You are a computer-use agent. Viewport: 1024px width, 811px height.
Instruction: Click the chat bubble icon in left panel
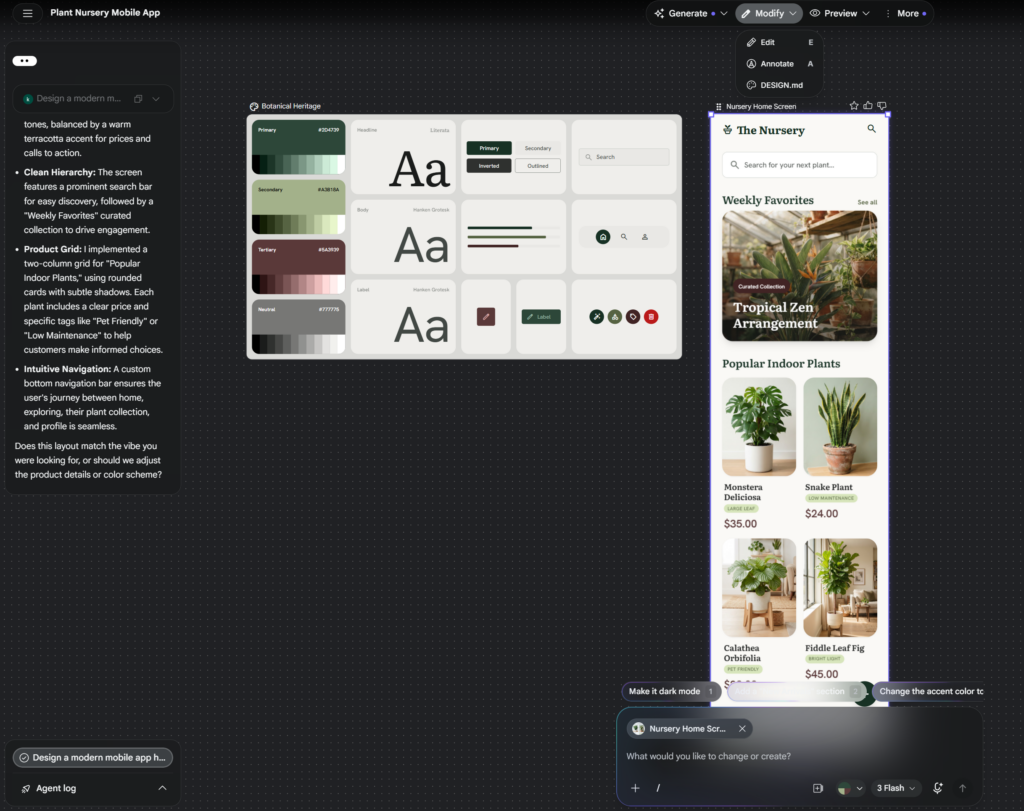[x=25, y=61]
